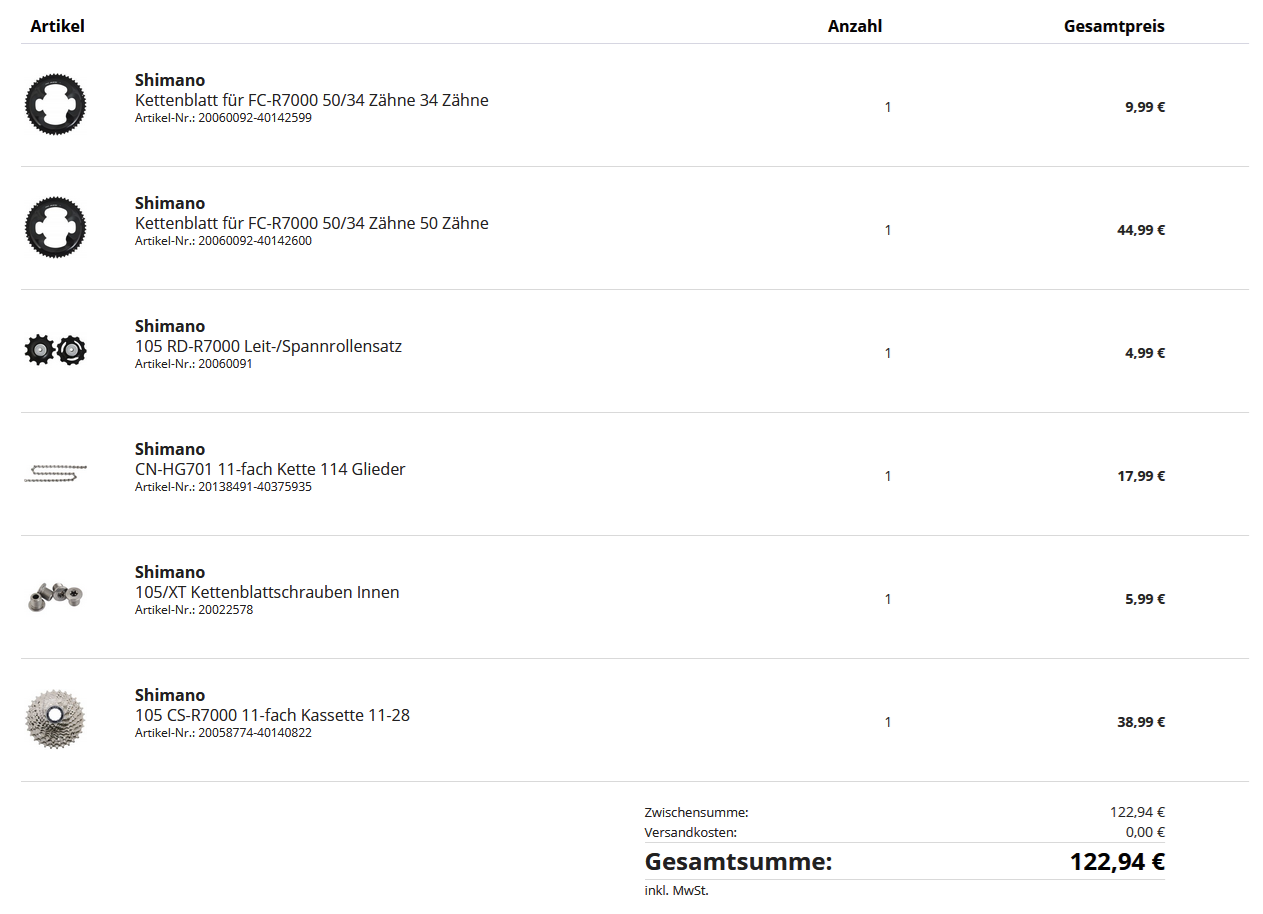Open the Leit-/Spannrollensatz pulley wheels image
Screen dimensions: 1263x914
[x=56, y=350]
